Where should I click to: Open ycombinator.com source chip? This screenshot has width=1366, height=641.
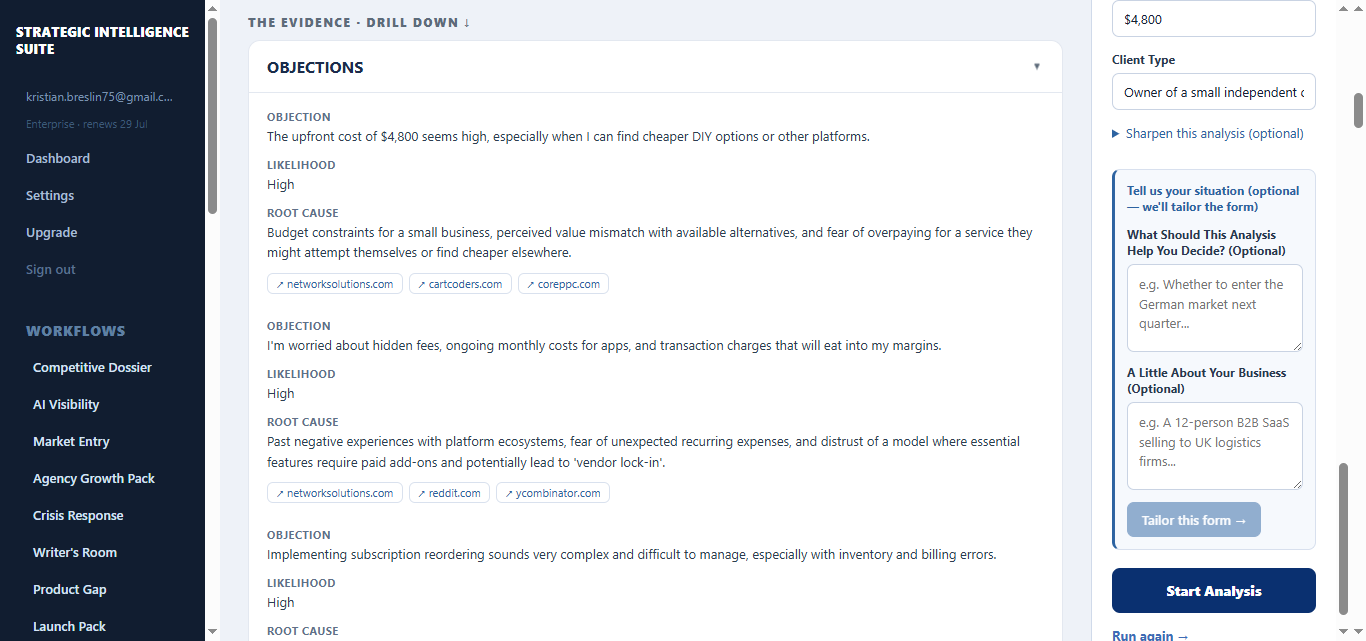pos(553,493)
